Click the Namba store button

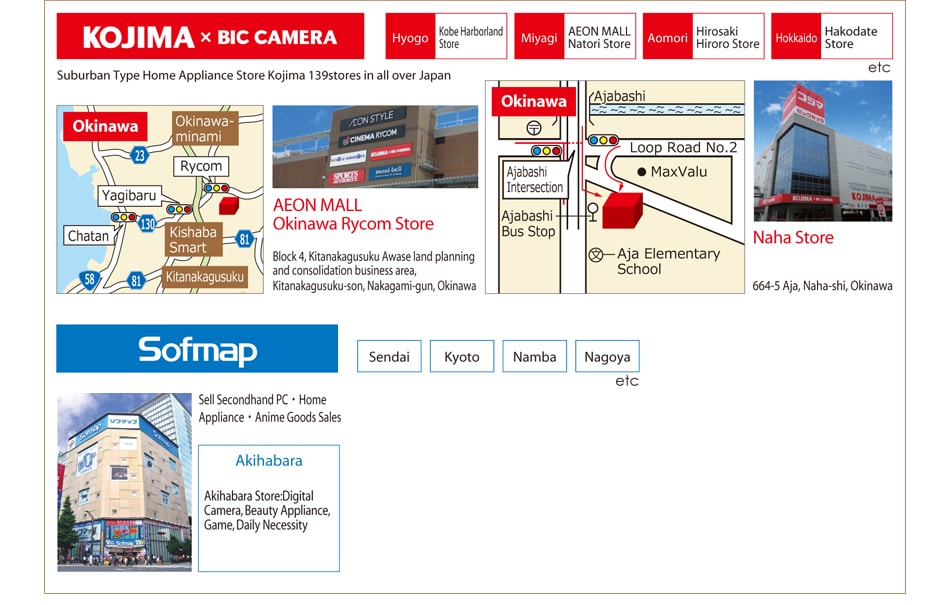point(534,357)
